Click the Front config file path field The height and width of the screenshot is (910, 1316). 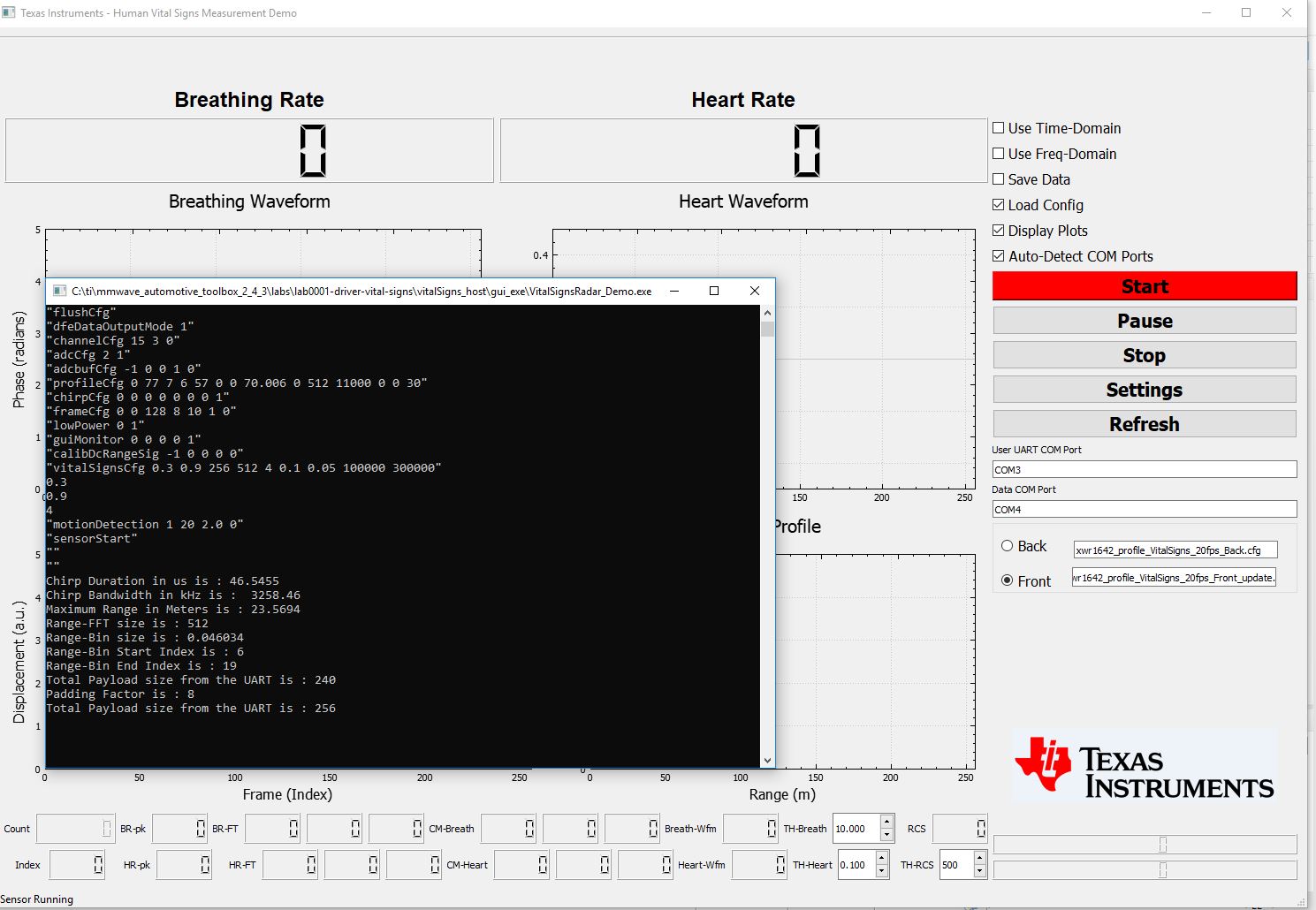click(x=1174, y=577)
